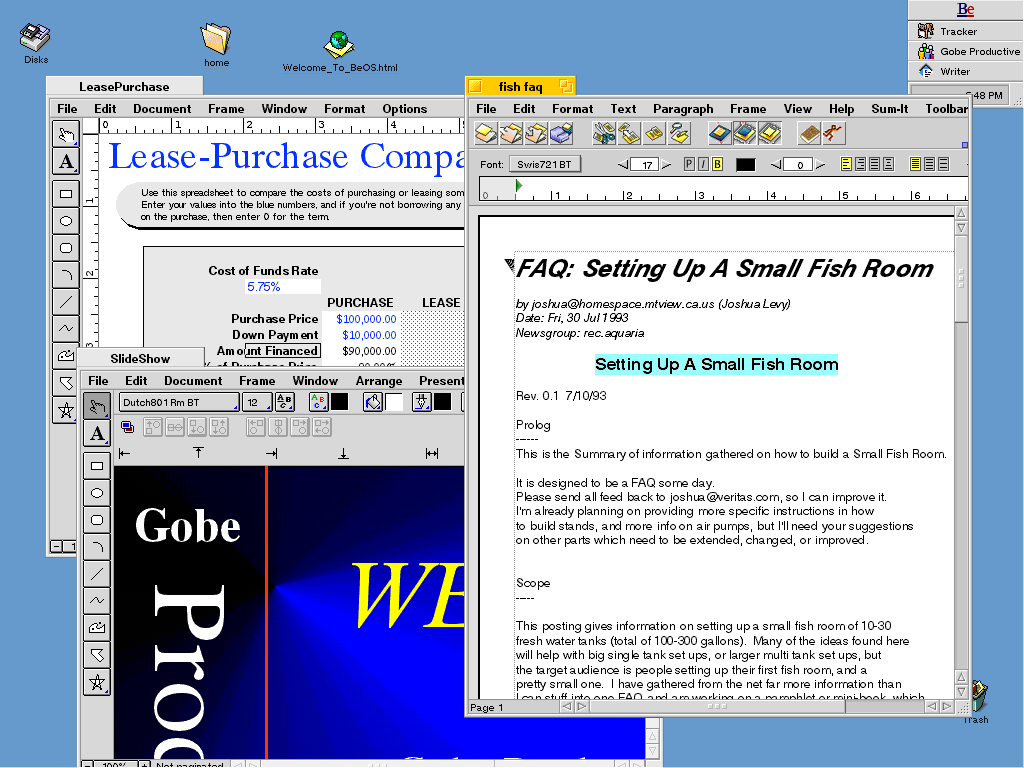Viewport: 1024px width, 768px height.
Task: Click the scissors cut icon in fish faq toolbar
Action: (x=604, y=133)
